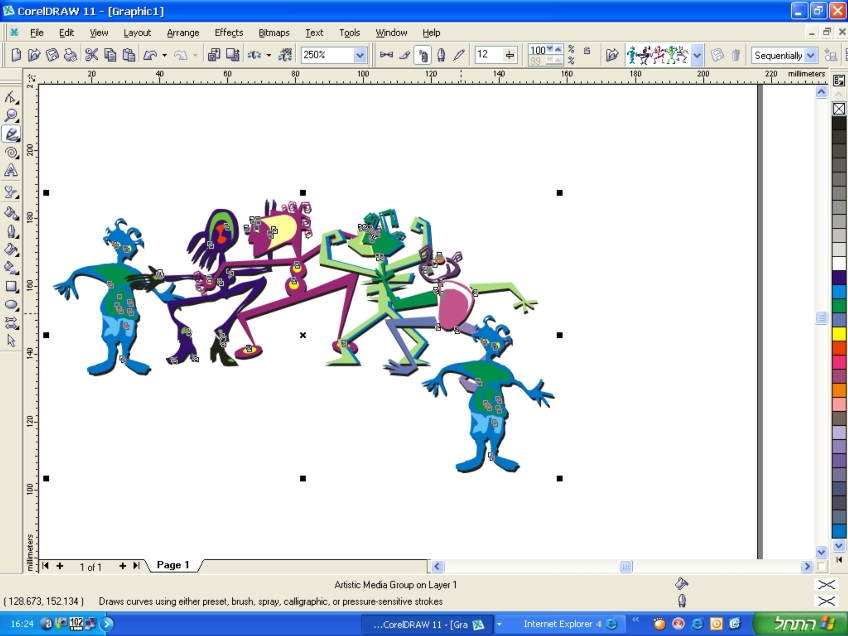Viewport: 848px width, 636px height.
Task: Select the Text tool in toolbox
Action: (x=11, y=171)
